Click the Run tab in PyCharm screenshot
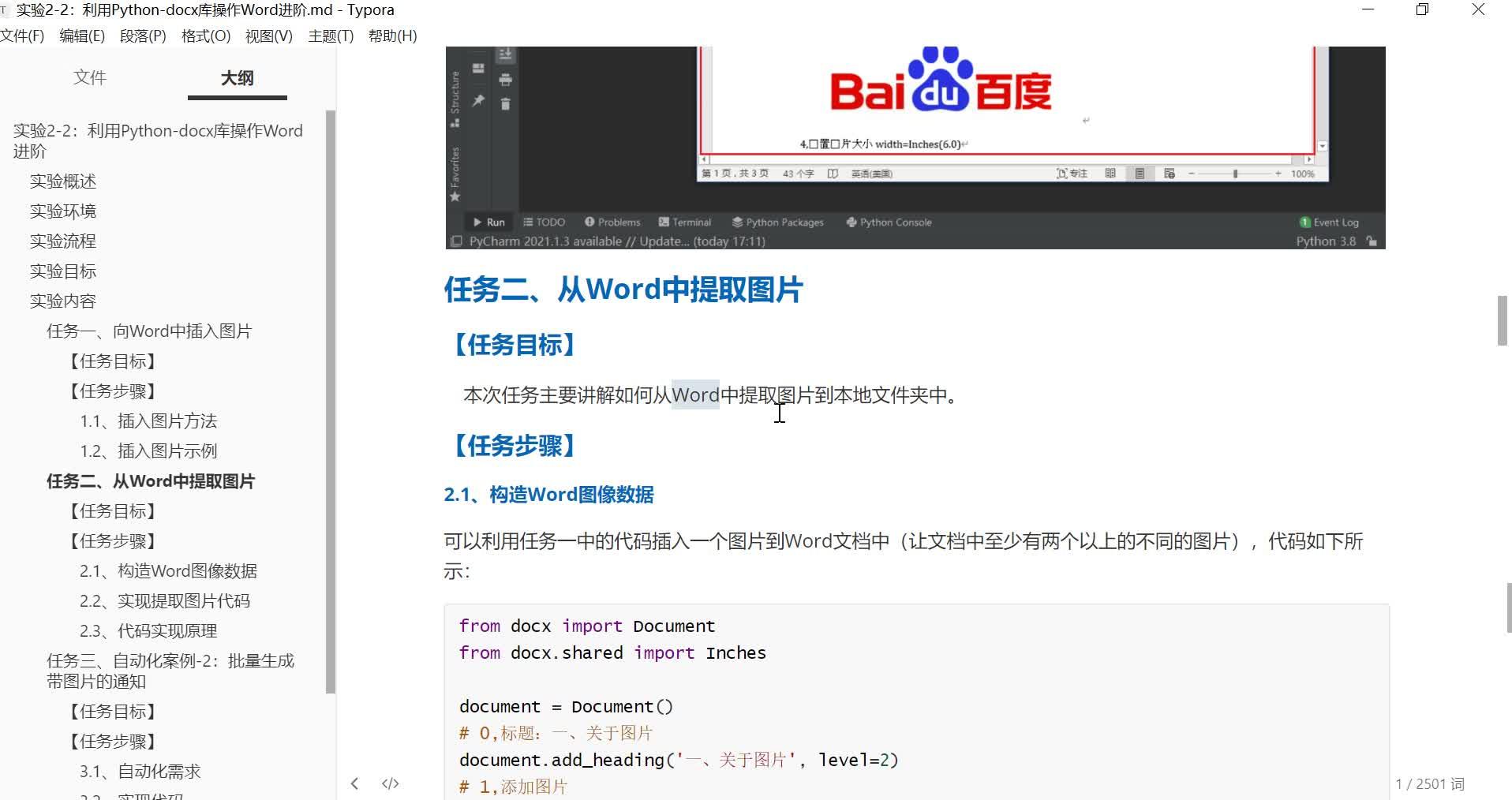The width and height of the screenshot is (1512, 800). click(x=488, y=222)
